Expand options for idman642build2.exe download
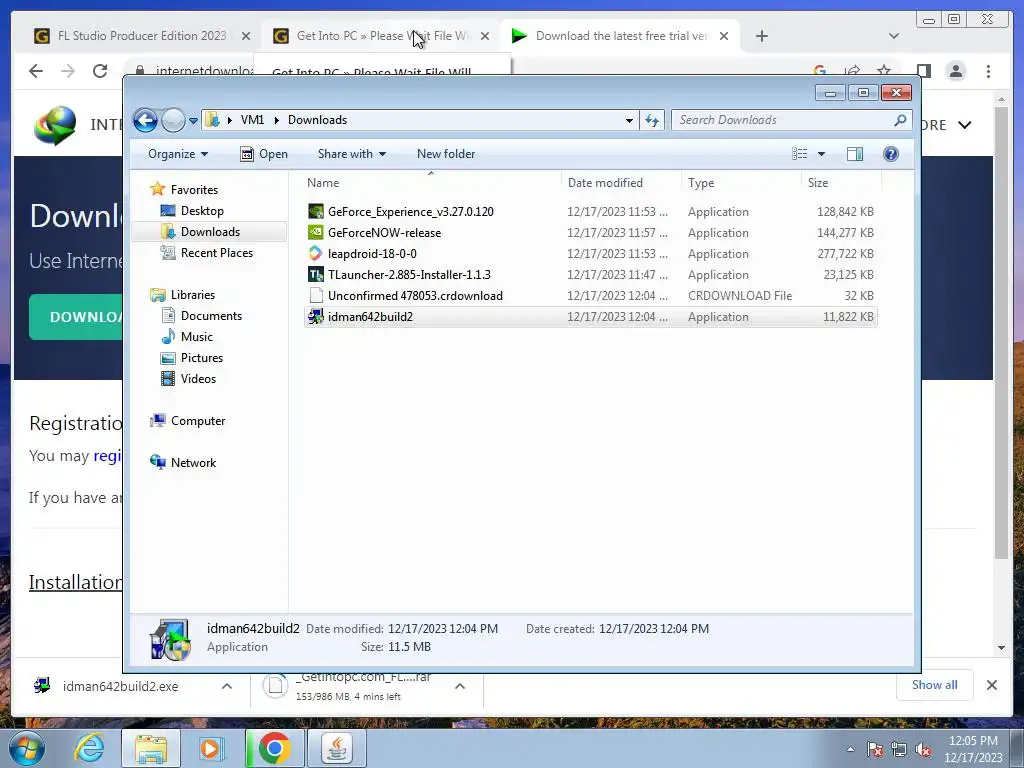Image resolution: width=1024 pixels, height=768 pixels. coord(227,686)
